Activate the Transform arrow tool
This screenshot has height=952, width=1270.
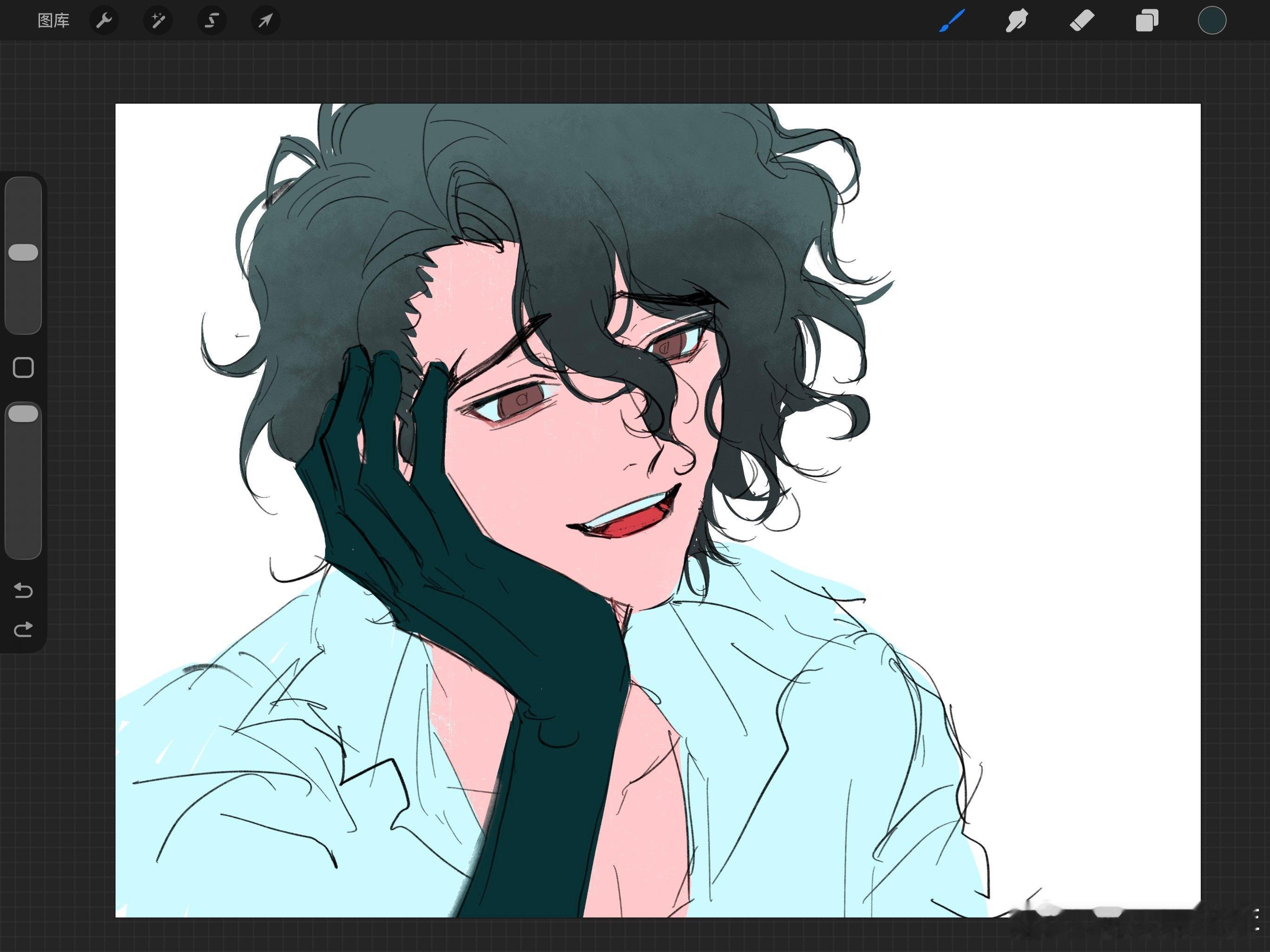click(265, 20)
